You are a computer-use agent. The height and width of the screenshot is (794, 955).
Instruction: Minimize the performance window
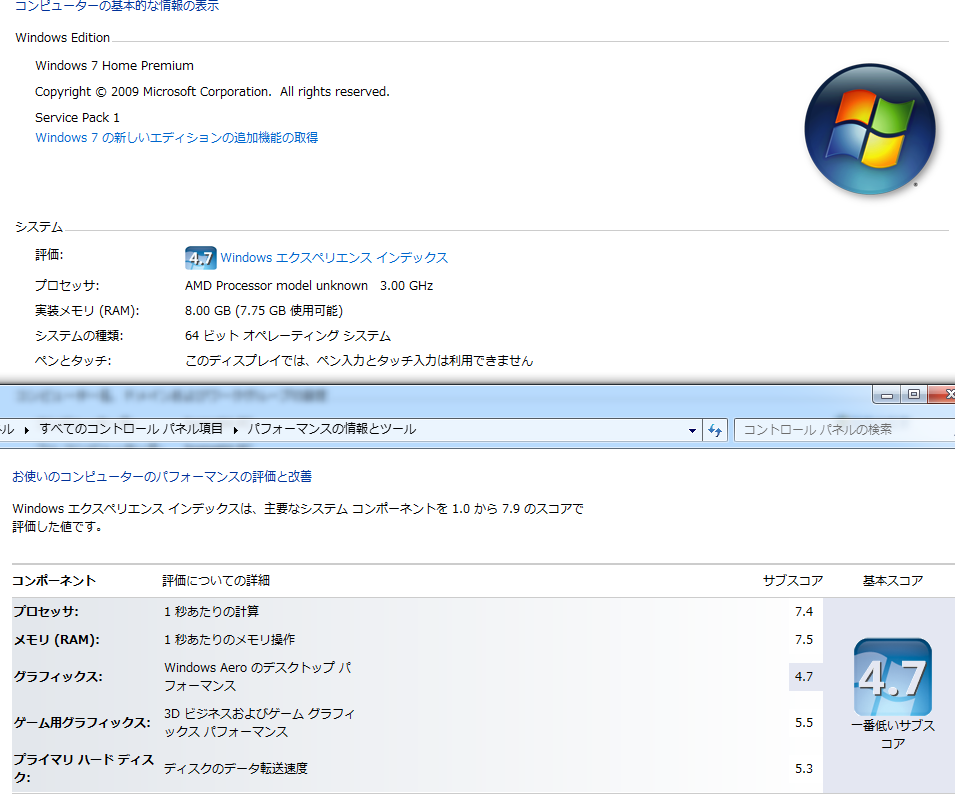click(x=887, y=395)
